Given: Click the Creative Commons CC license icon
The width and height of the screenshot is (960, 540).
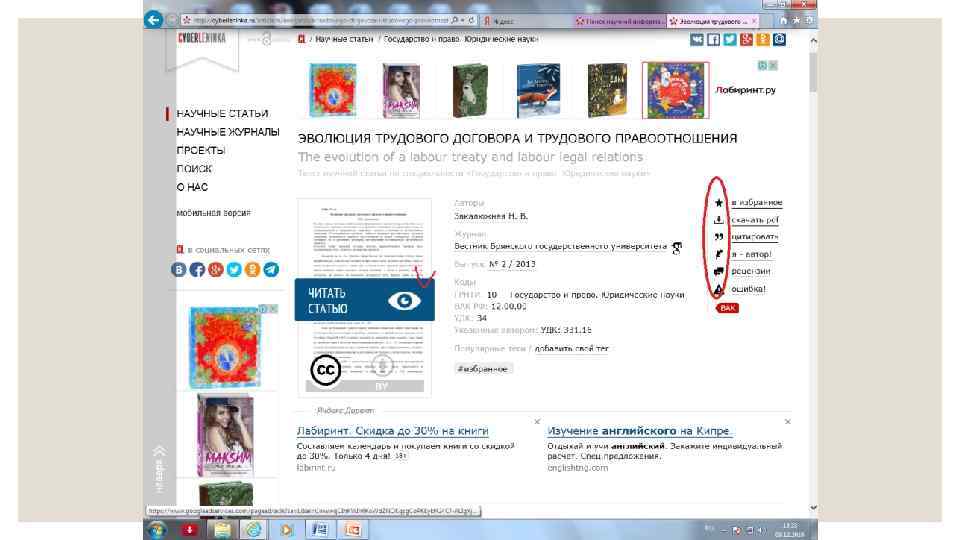Looking at the screenshot, I should point(325,370).
